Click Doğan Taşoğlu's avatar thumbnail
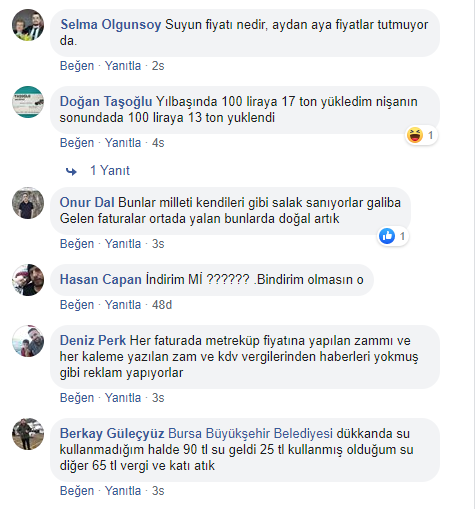 [28, 102]
